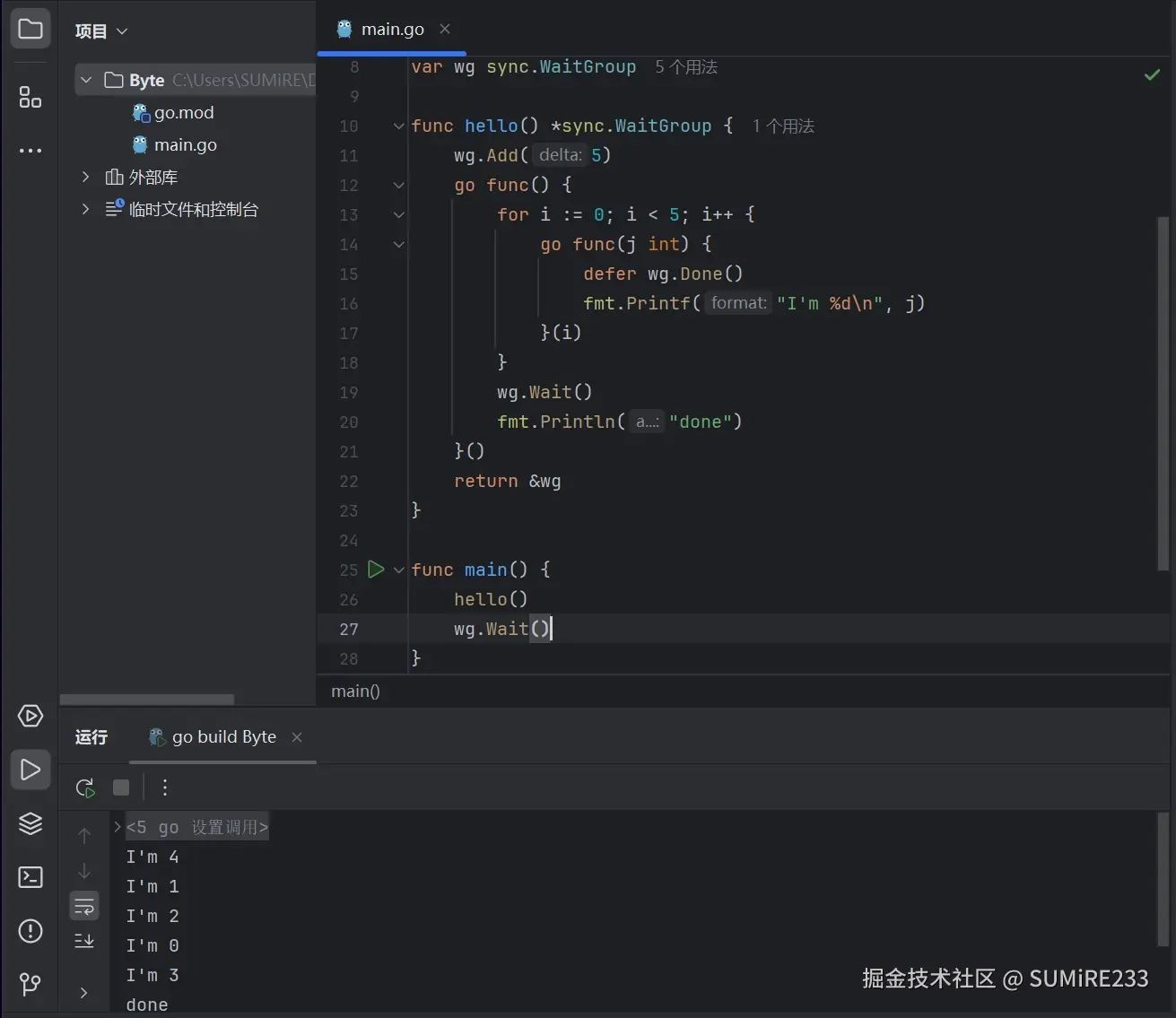The height and width of the screenshot is (1018, 1176).
Task: Click the main() breadcrumb
Action: point(355,691)
